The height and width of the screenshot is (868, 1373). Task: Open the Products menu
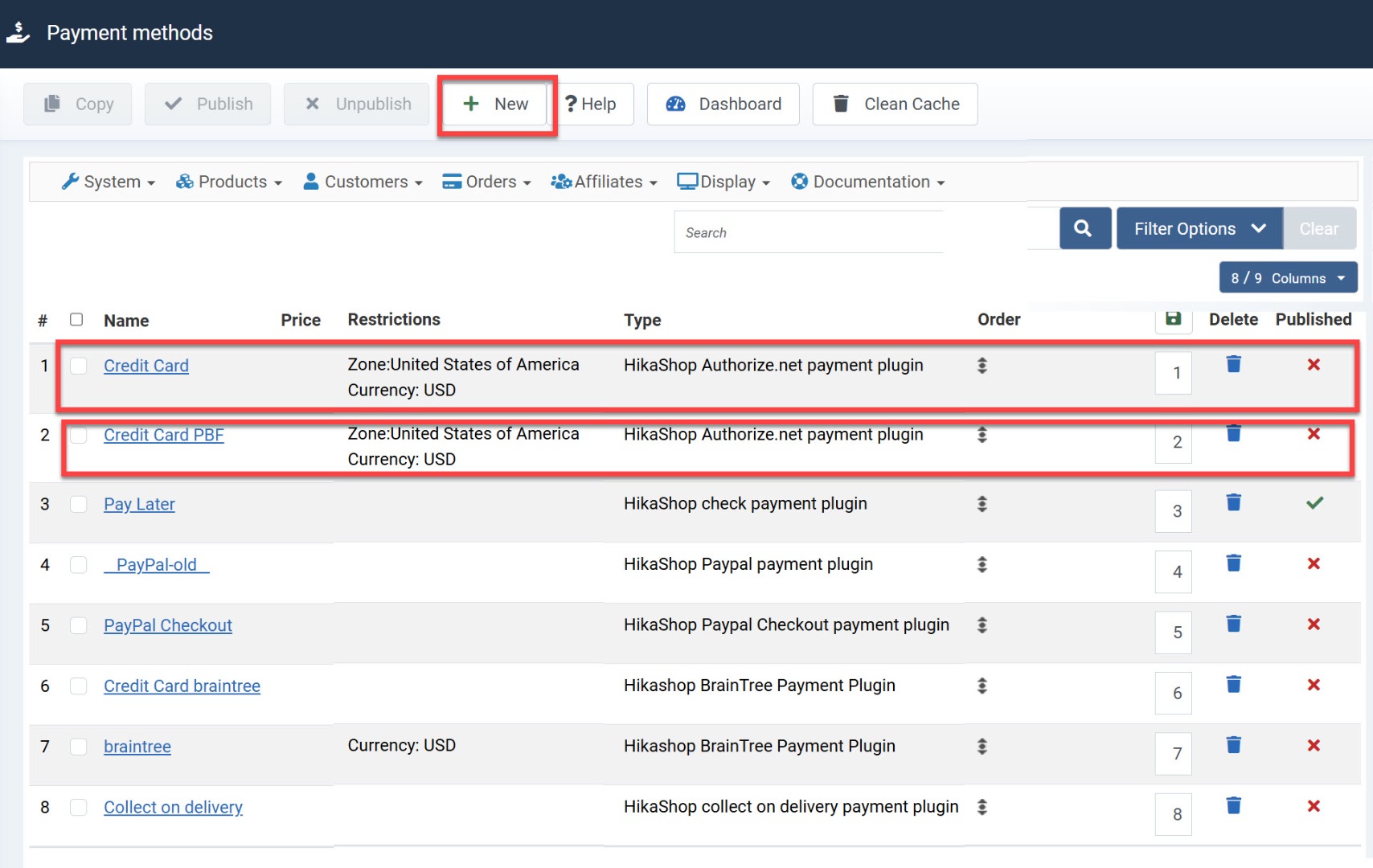point(230,182)
